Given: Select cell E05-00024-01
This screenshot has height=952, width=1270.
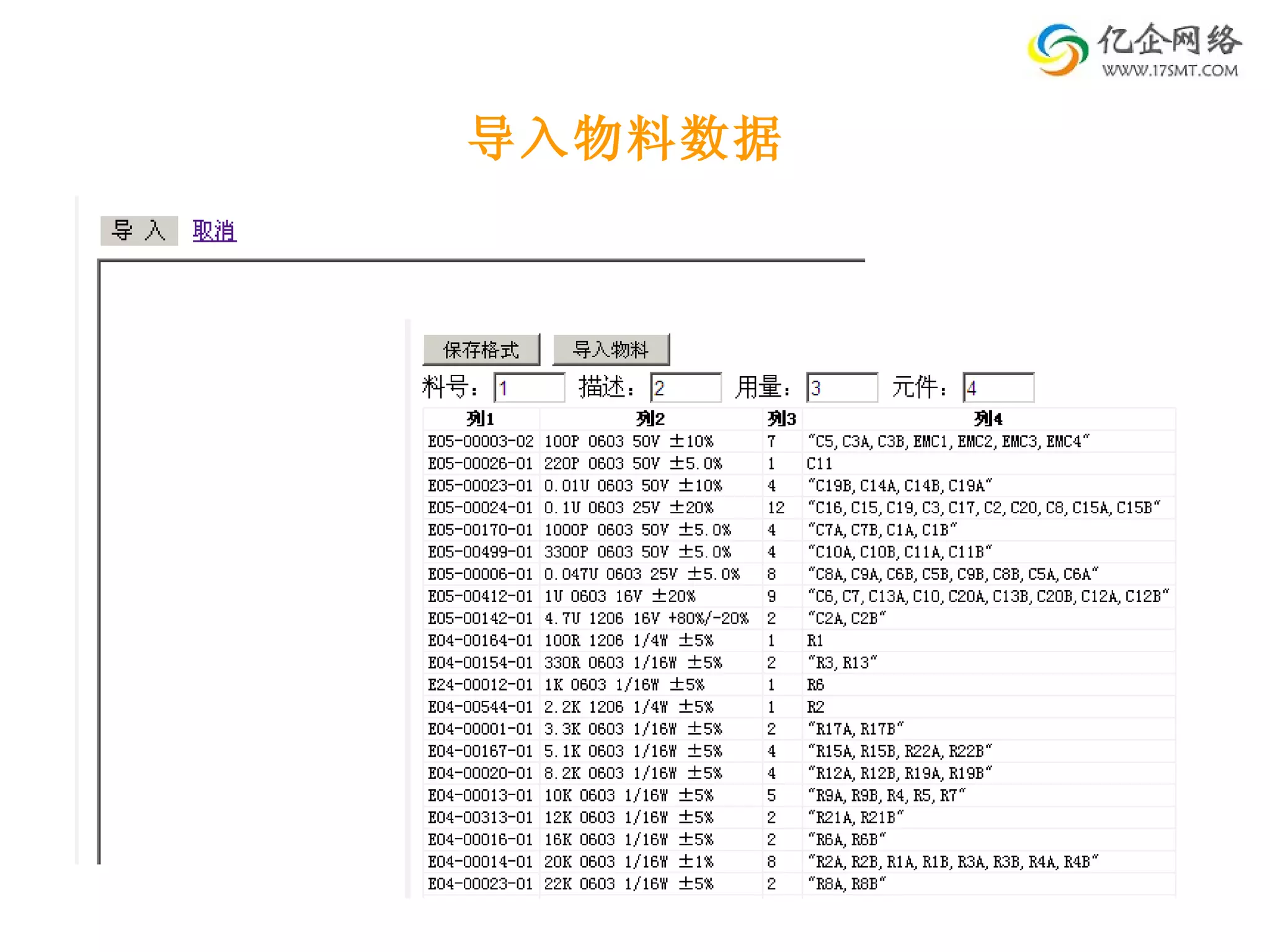Looking at the screenshot, I should click(481, 508).
